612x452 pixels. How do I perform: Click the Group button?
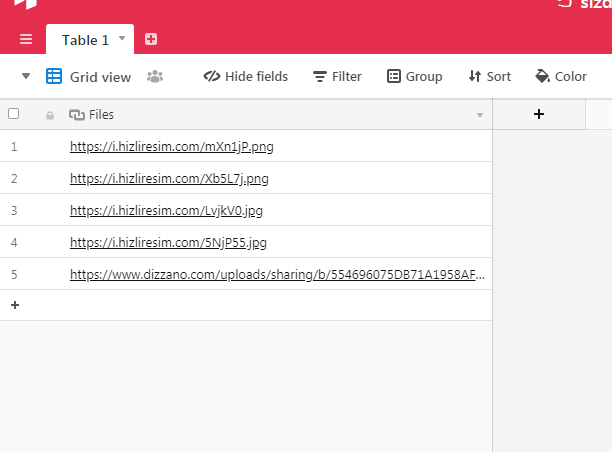414,76
